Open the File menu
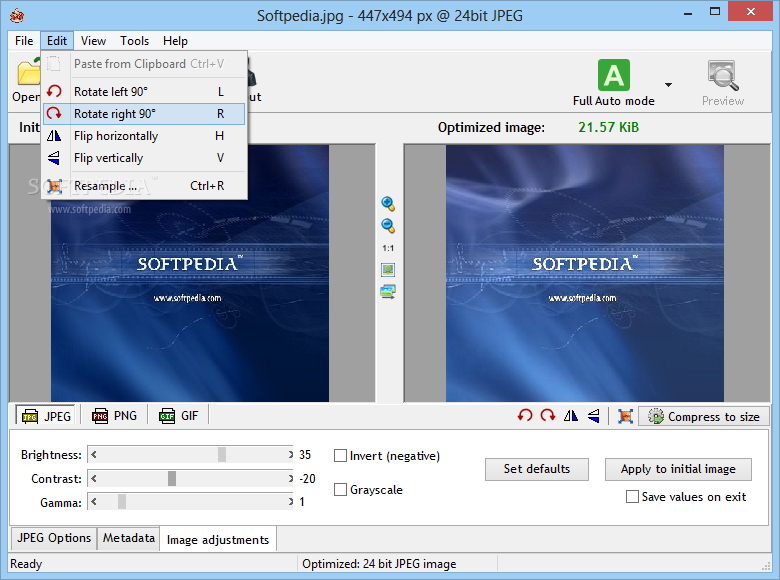This screenshot has width=780, height=580. tap(24, 41)
